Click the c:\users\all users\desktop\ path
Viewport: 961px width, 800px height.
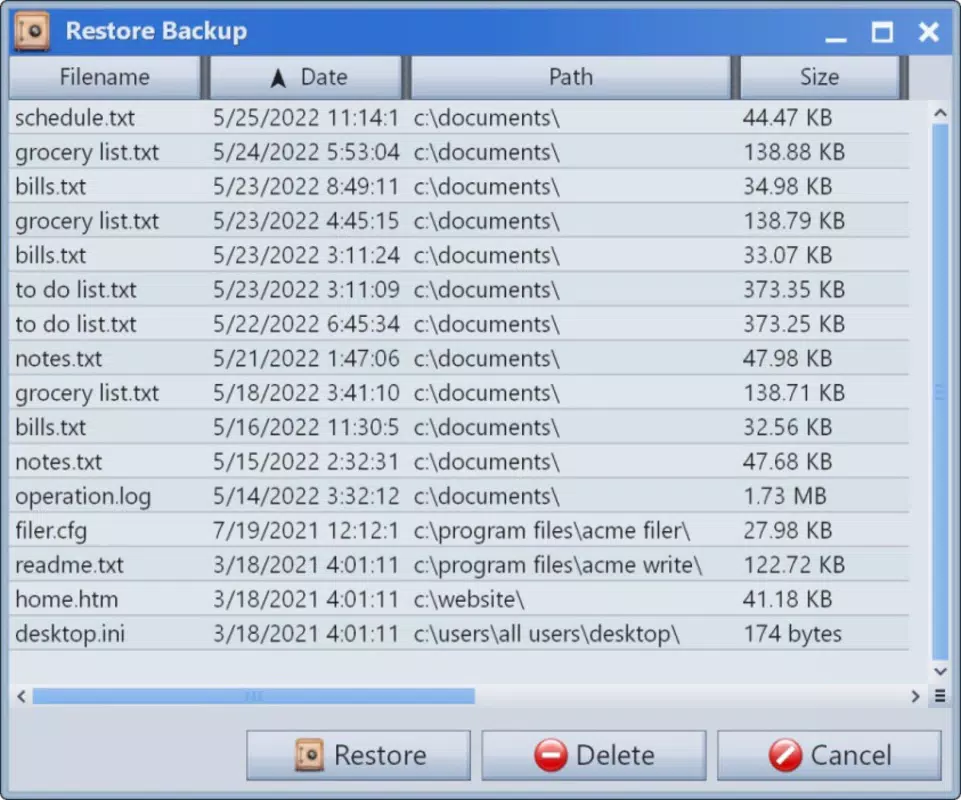[547, 634]
